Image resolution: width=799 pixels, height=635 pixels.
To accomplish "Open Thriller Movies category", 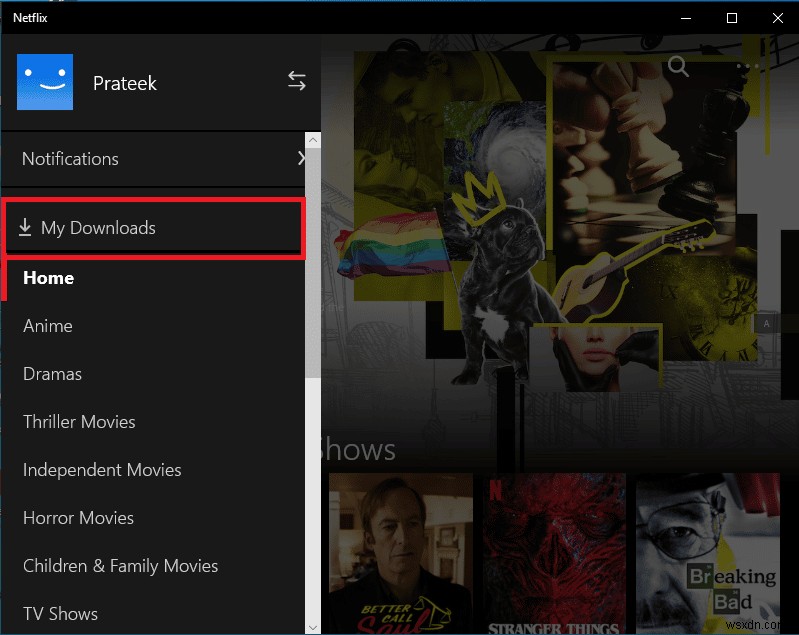I will point(79,422).
